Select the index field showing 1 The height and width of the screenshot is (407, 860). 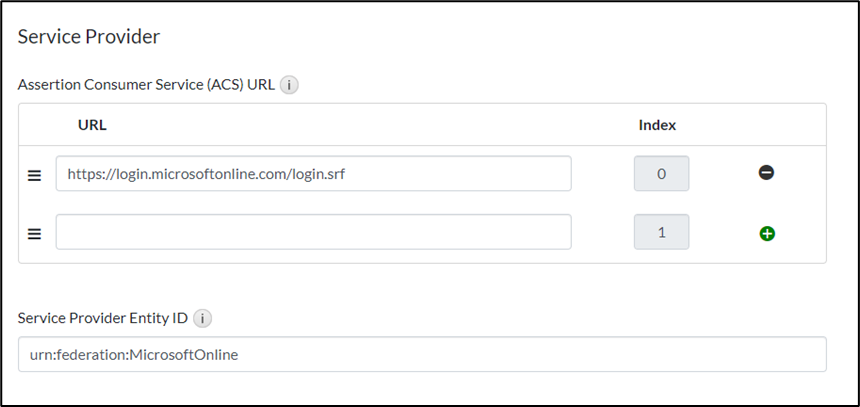[x=661, y=232]
